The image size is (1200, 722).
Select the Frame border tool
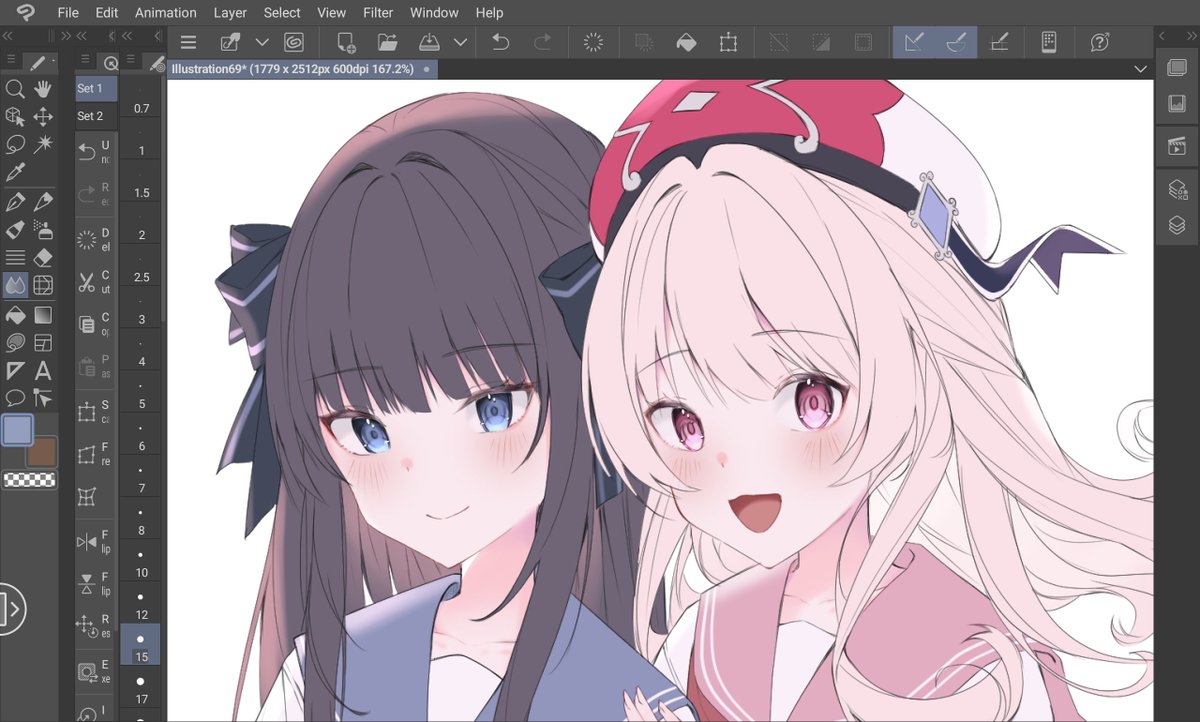click(43, 343)
